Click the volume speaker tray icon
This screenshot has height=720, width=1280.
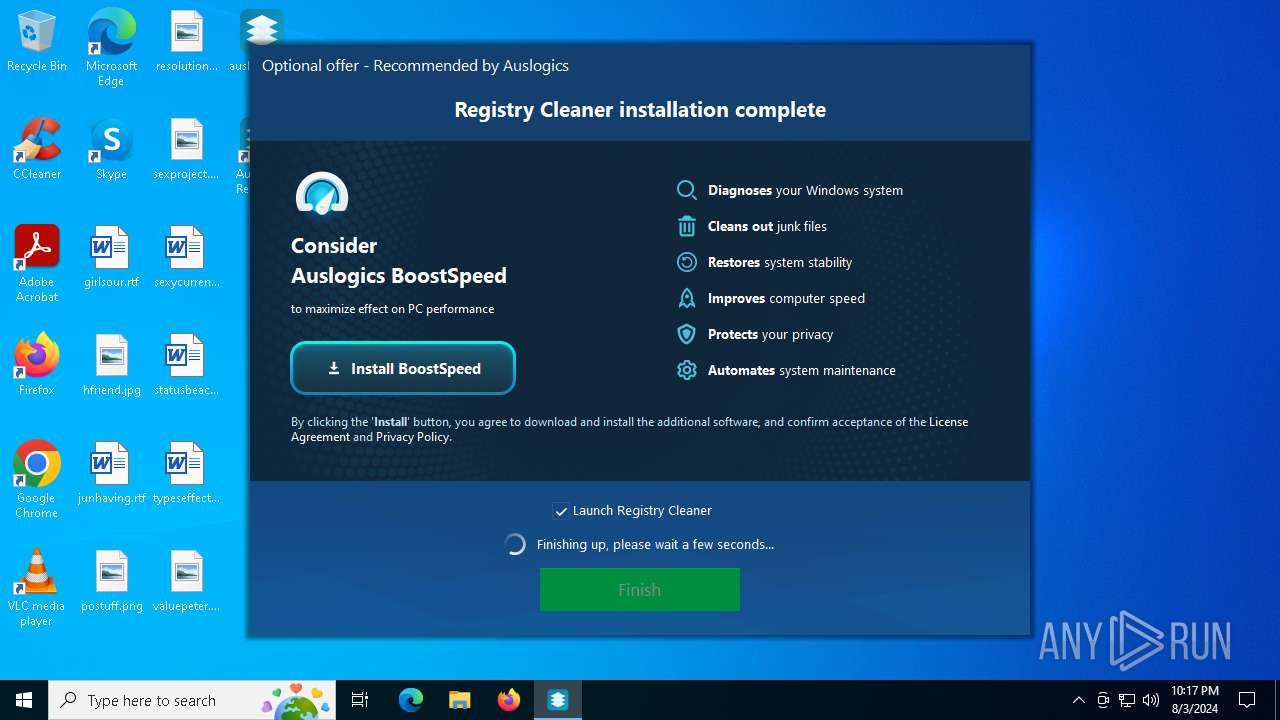coord(1151,700)
